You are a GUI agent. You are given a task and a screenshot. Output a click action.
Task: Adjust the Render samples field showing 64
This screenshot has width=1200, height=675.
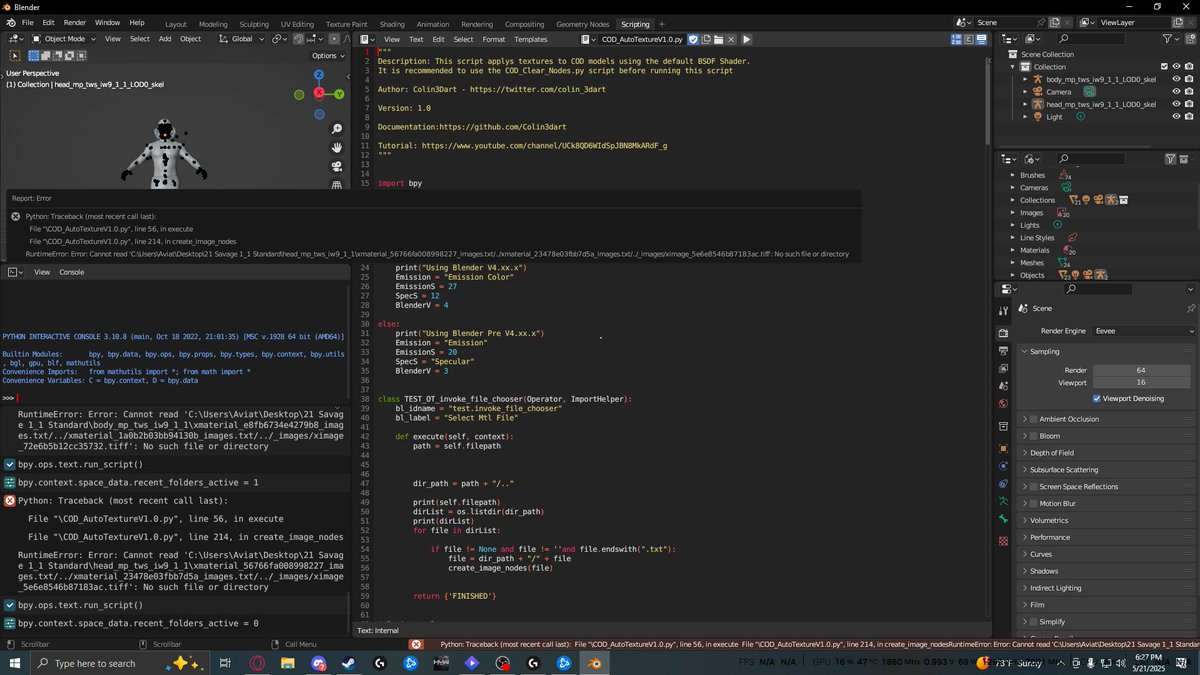(1141, 370)
